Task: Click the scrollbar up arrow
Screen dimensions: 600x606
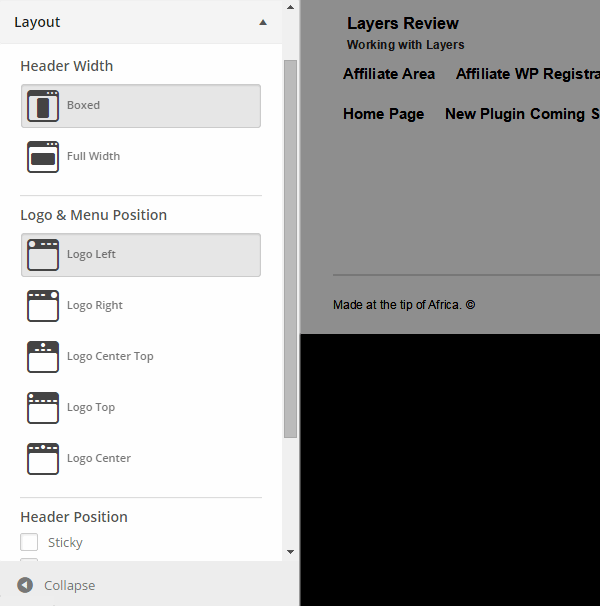Action: coord(290,7)
